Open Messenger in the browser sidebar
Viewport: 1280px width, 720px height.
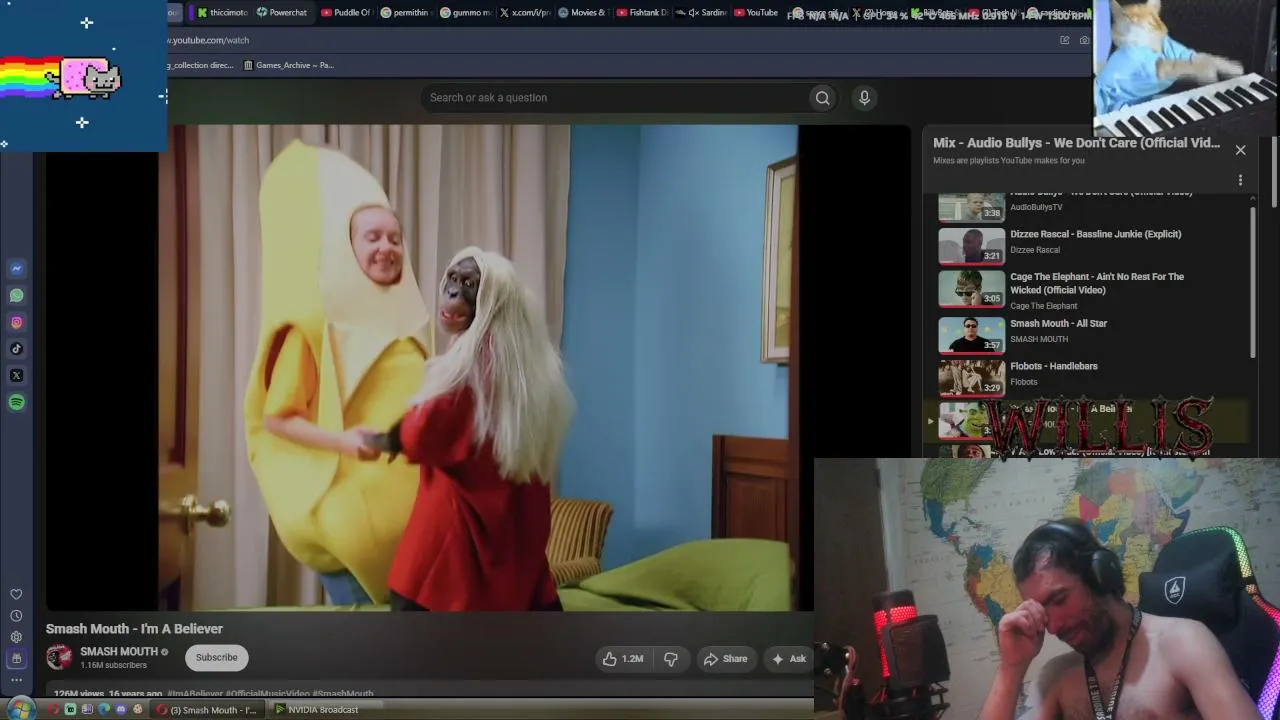pos(16,268)
